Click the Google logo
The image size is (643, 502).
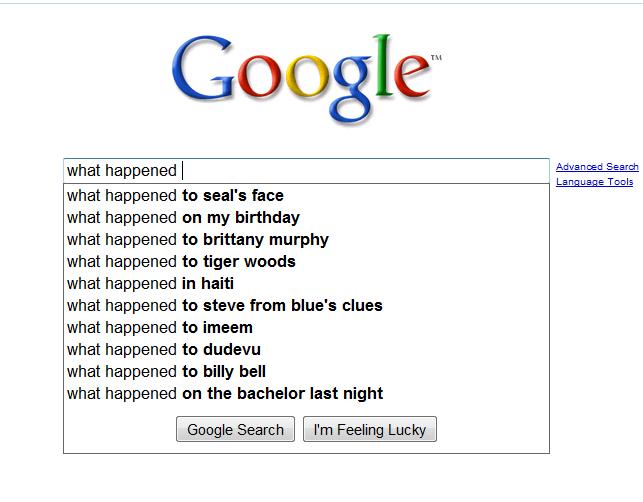click(x=307, y=79)
